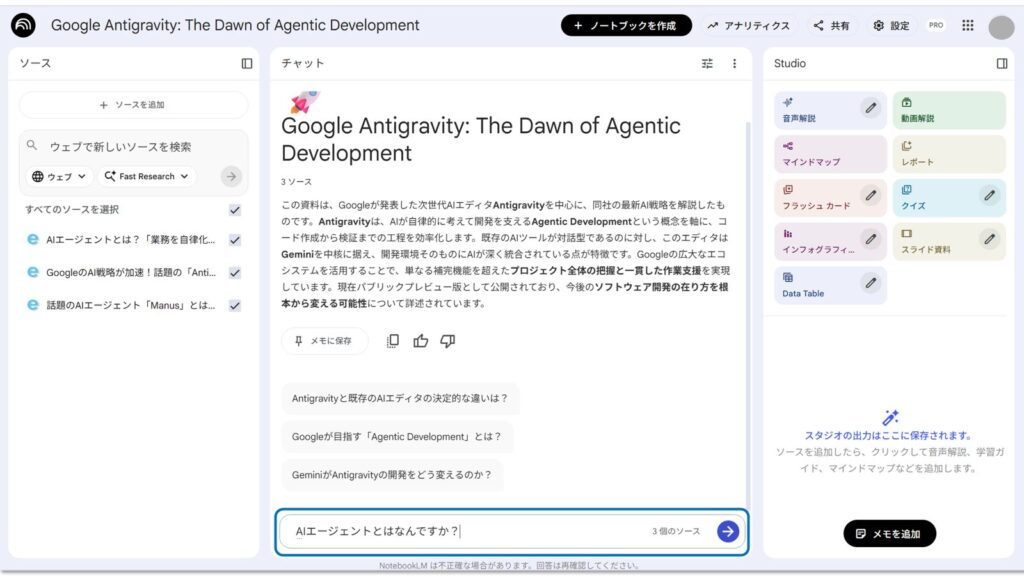Open the 設定 menu in header
This screenshot has width=1024, height=576.
pos(891,26)
